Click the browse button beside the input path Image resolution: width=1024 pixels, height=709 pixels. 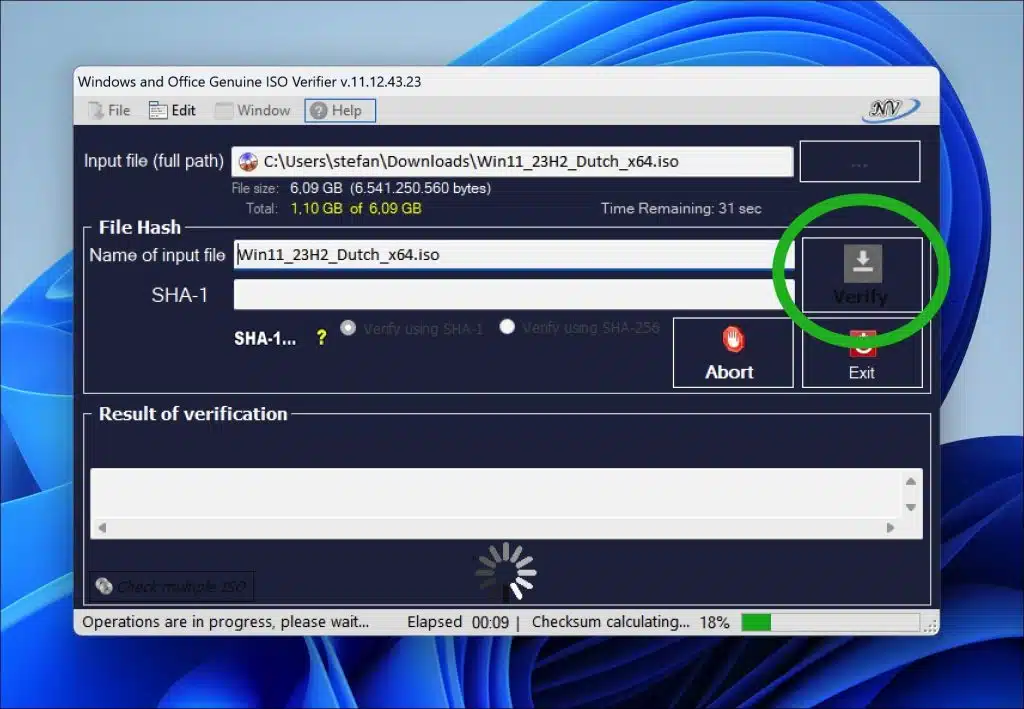pos(859,160)
